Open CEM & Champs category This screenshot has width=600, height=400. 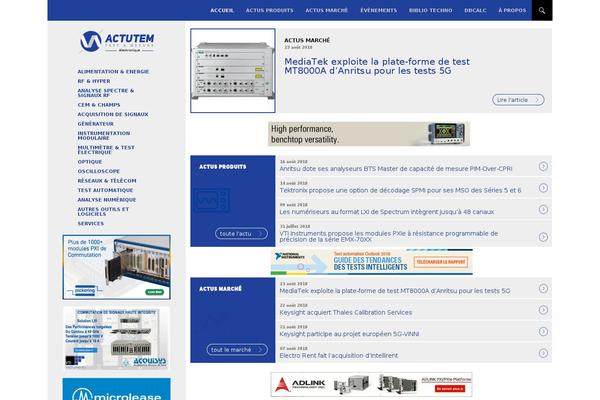pos(99,105)
